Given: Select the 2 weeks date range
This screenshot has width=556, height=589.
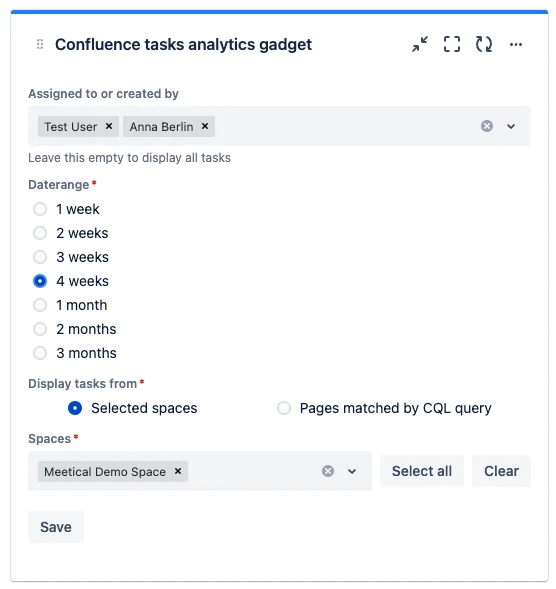Looking at the screenshot, I should click(40, 233).
